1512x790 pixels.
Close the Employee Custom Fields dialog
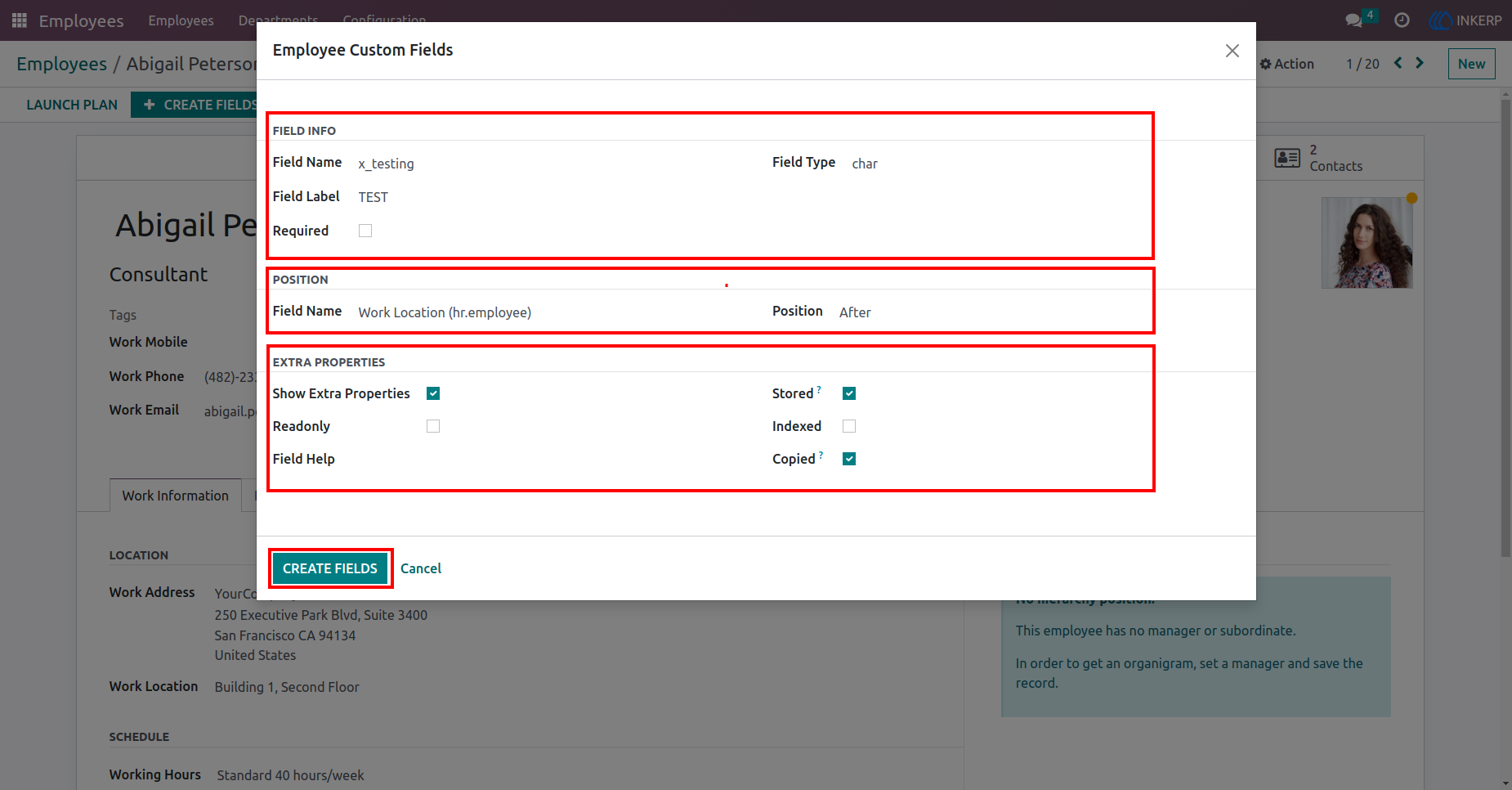[x=1232, y=51]
